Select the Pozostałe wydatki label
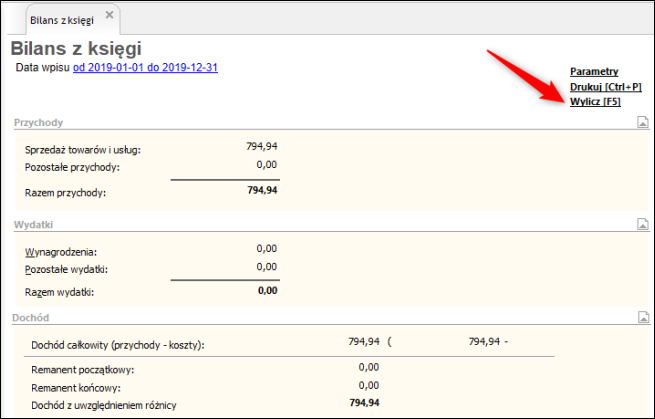The height and width of the screenshot is (419, 655). (x=66, y=269)
